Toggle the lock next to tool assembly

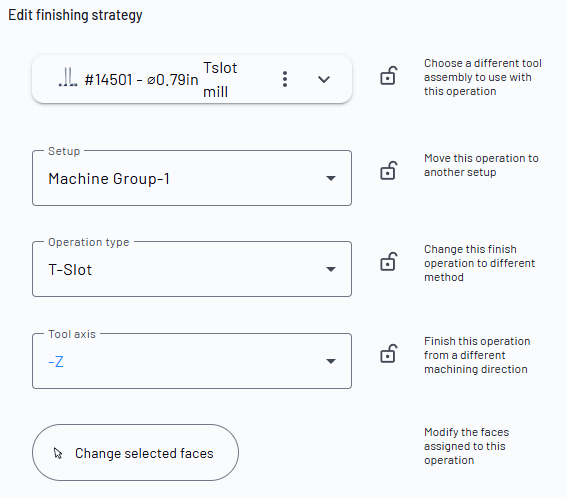tap(389, 76)
